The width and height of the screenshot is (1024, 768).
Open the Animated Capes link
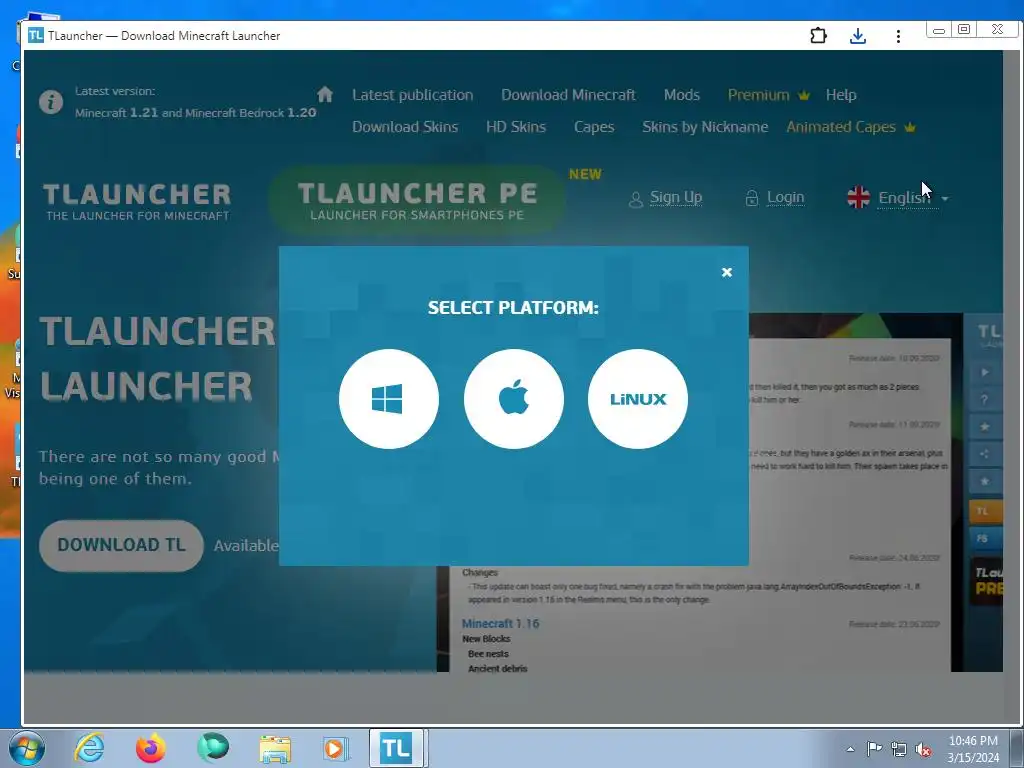point(851,127)
